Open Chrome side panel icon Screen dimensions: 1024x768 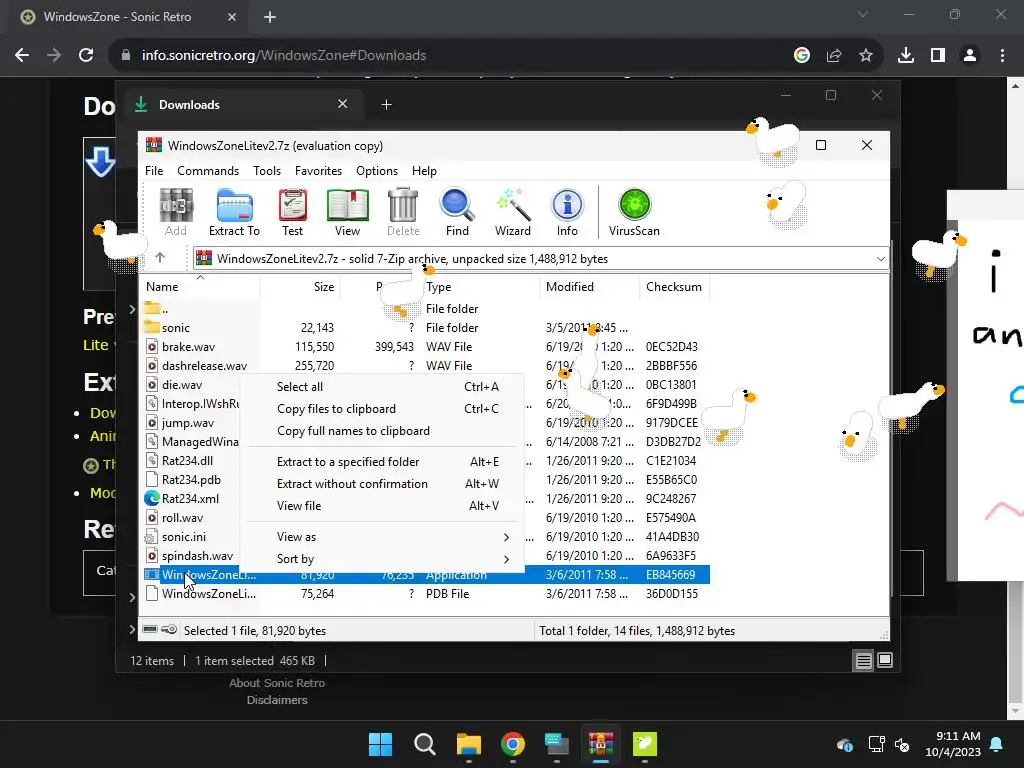point(938,56)
